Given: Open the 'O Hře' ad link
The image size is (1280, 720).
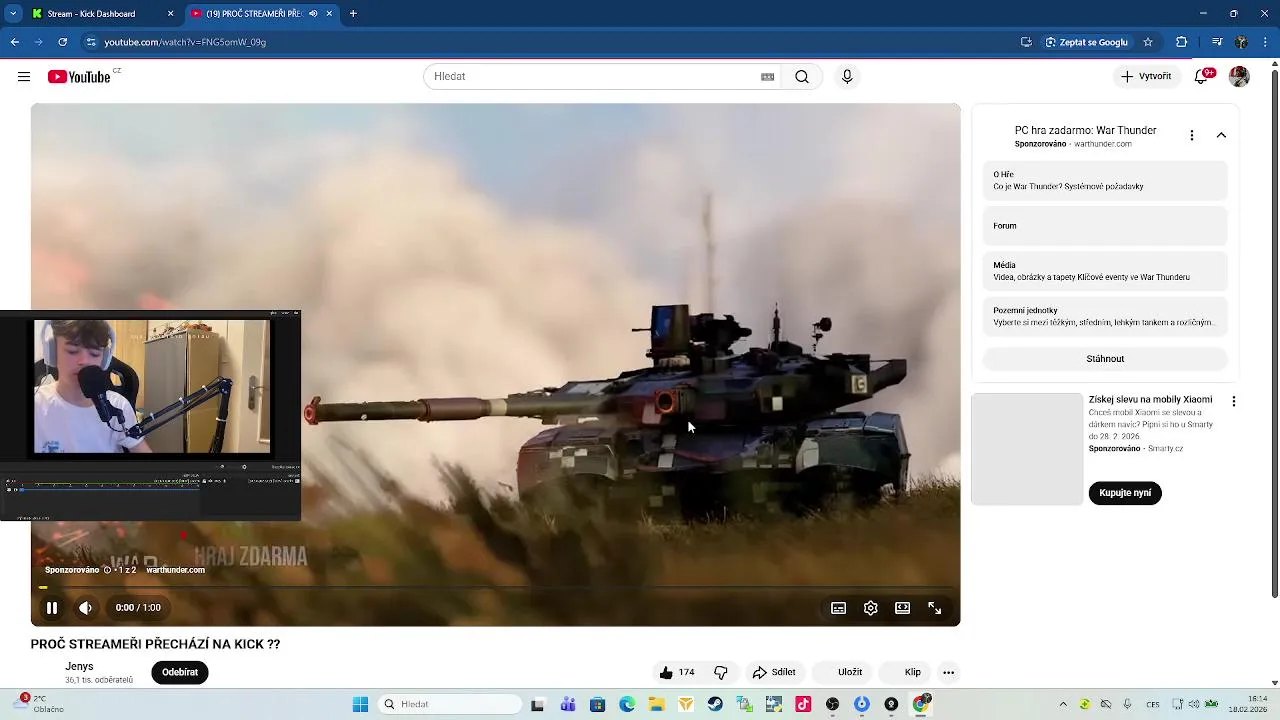Looking at the screenshot, I should [x=1105, y=181].
